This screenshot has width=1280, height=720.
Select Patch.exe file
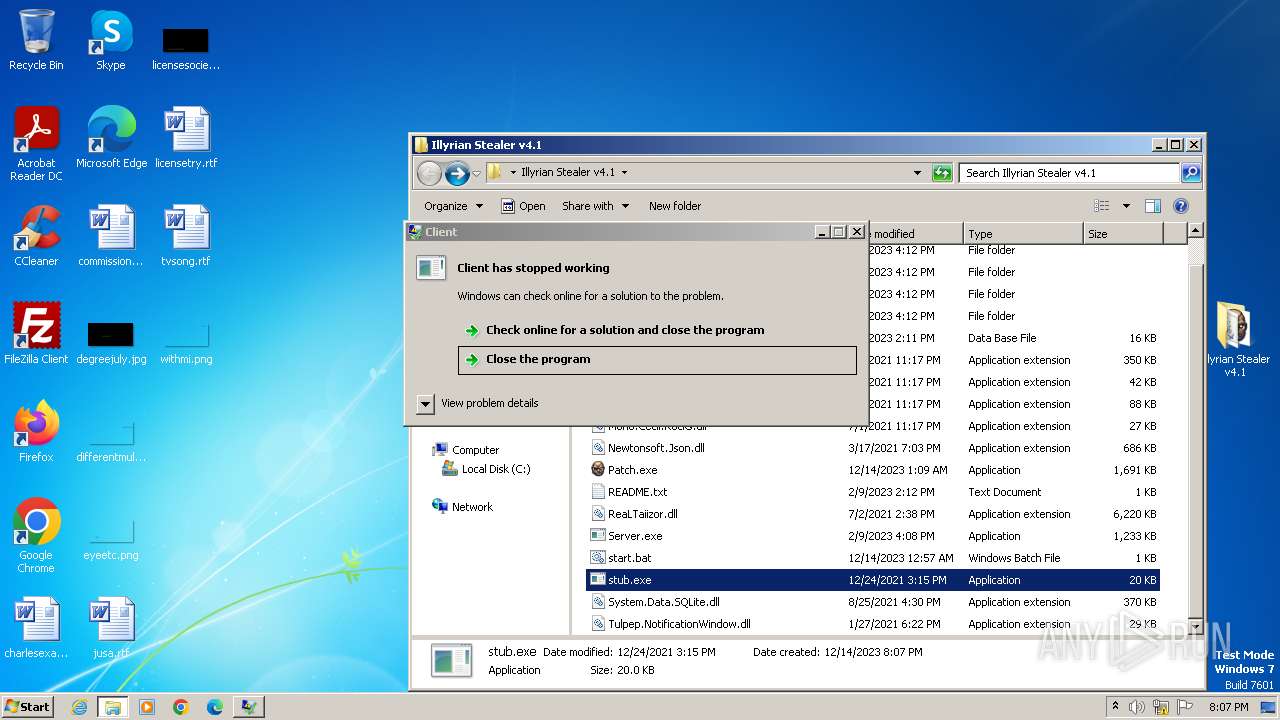(x=872, y=470)
